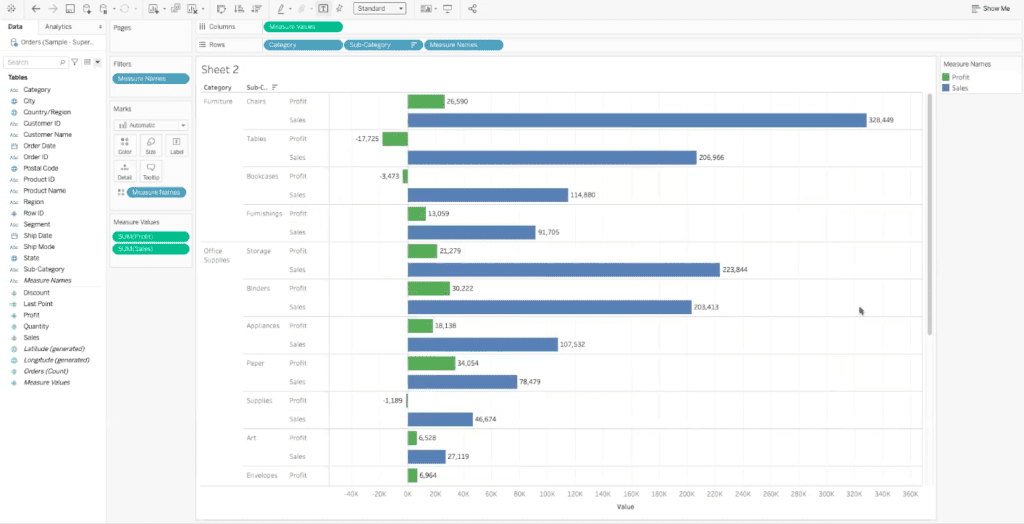The width and height of the screenshot is (1024, 524).
Task: Click the New worksheet icon
Action: tap(153, 9)
